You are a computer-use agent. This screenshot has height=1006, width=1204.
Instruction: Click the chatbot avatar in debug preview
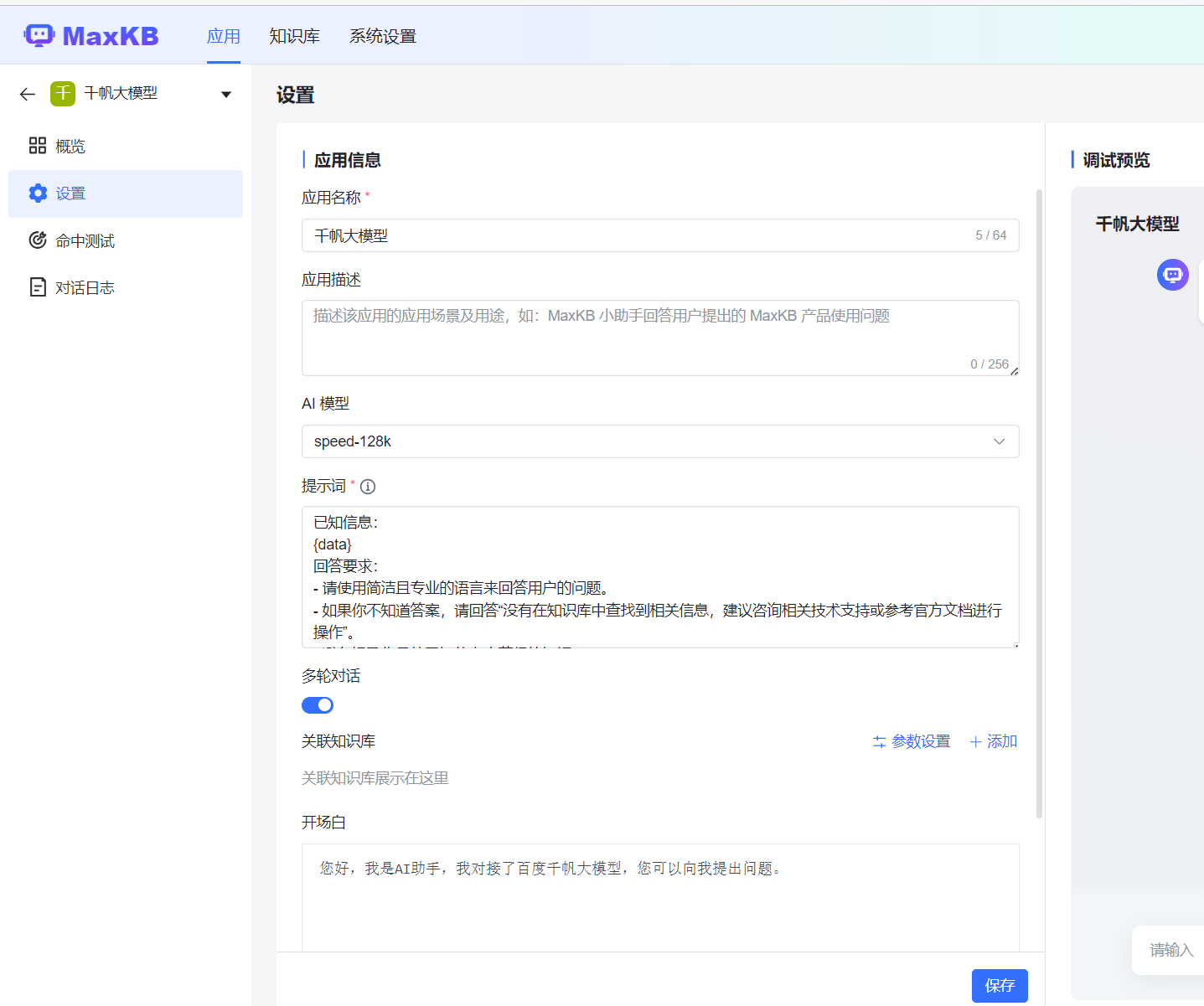pyautogui.click(x=1173, y=275)
